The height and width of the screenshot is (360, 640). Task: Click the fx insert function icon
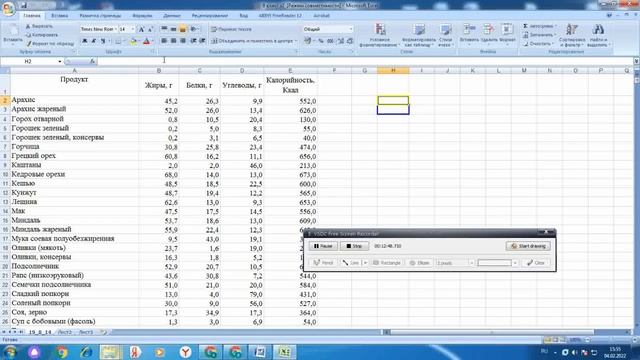click(x=93, y=61)
